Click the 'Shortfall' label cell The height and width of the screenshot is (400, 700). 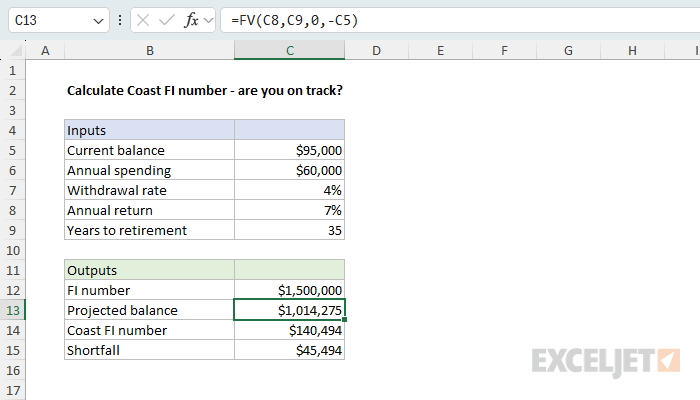(x=150, y=350)
